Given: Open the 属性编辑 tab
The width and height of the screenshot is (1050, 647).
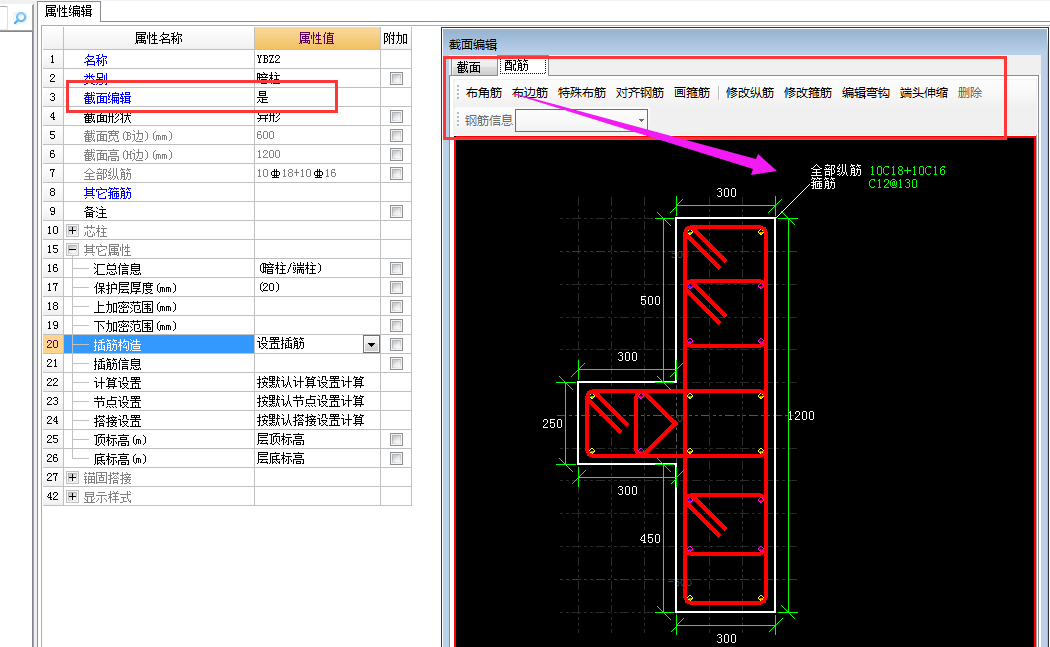Looking at the screenshot, I should (x=68, y=11).
